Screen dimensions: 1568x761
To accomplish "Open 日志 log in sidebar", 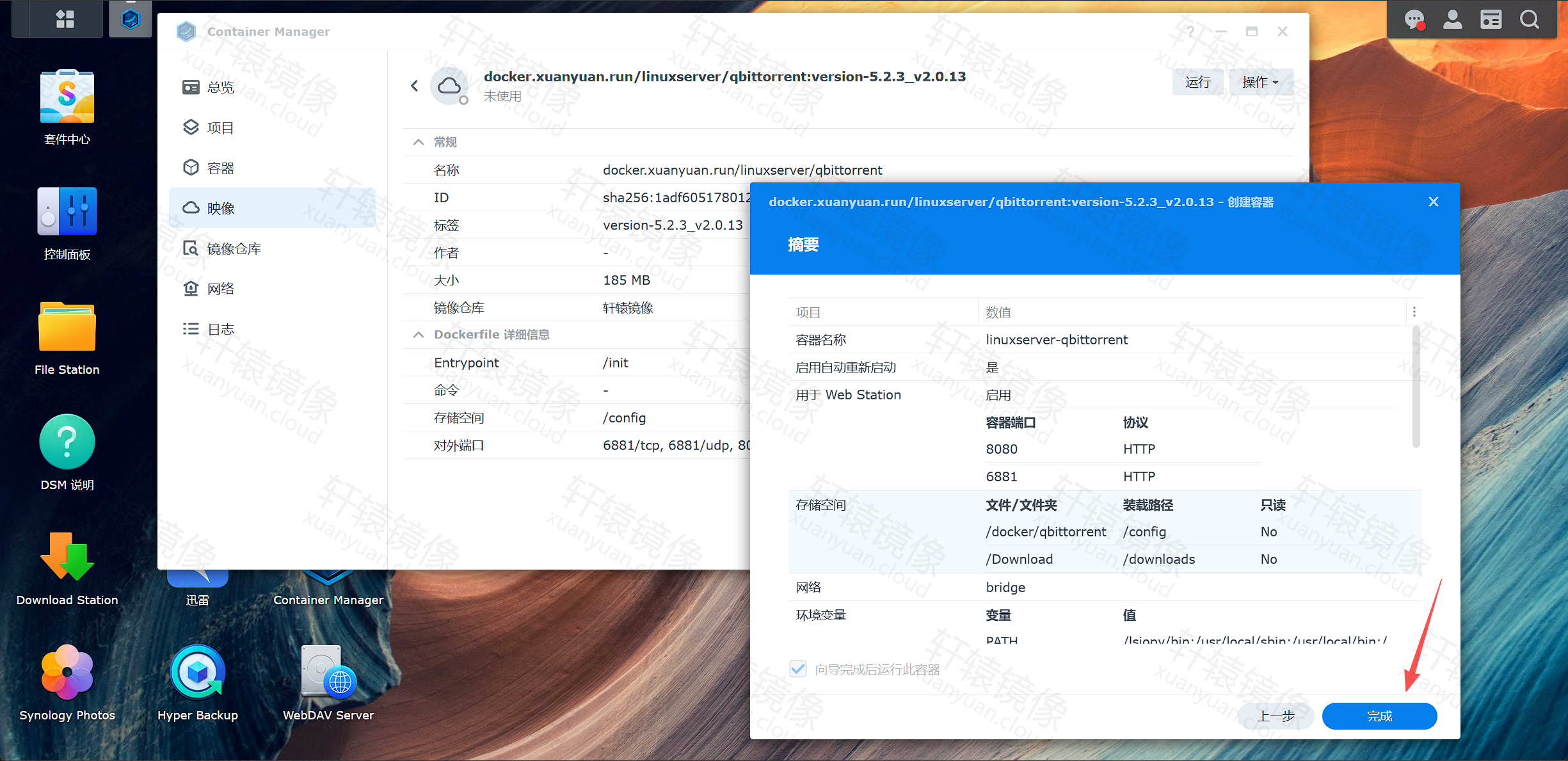I will coord(272,329).
